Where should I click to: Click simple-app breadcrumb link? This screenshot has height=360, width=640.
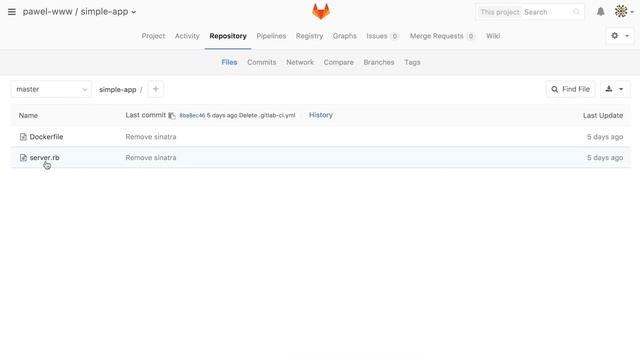pos(118,90)
